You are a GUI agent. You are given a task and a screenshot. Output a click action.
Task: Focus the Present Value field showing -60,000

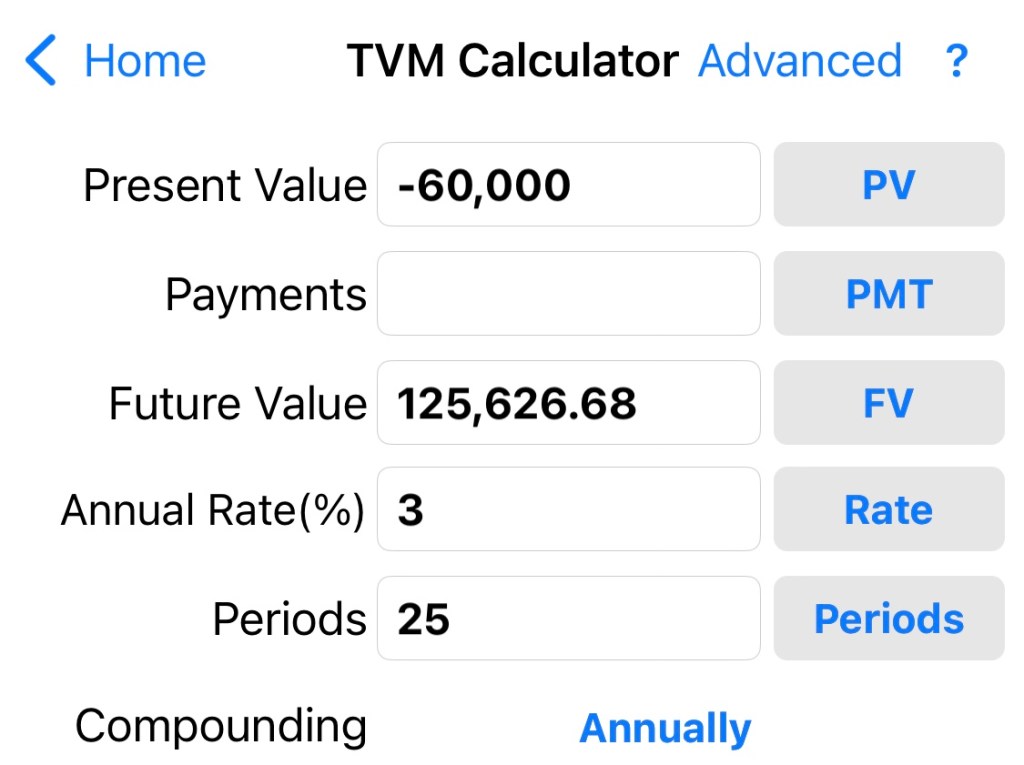point(568,185)
